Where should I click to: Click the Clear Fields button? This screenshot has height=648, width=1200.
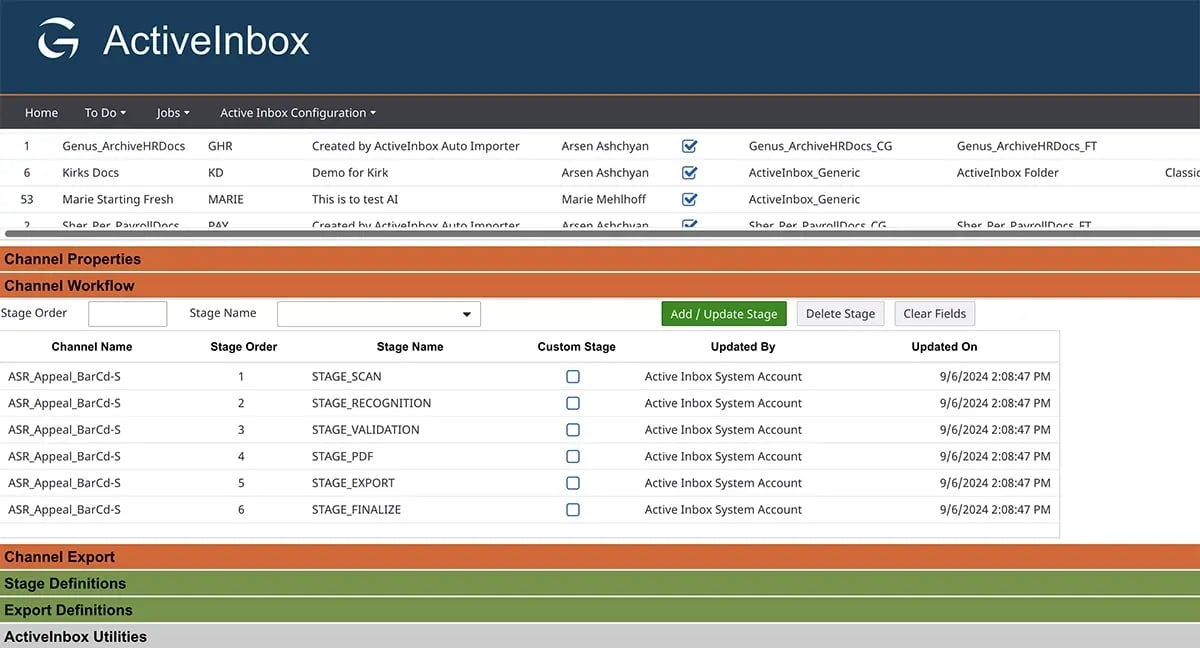[935, 314]
